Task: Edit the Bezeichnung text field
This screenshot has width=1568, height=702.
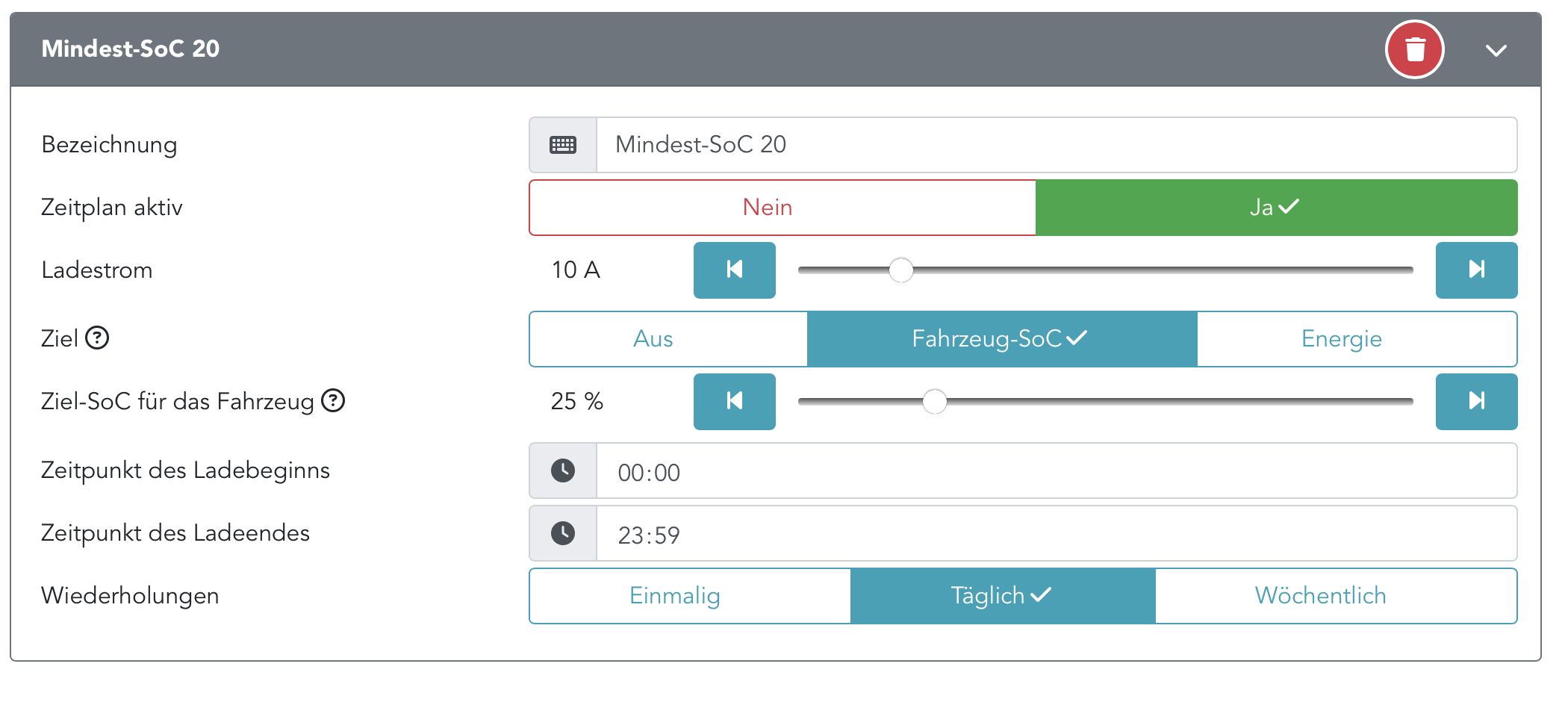Action: coord(1056,145)
